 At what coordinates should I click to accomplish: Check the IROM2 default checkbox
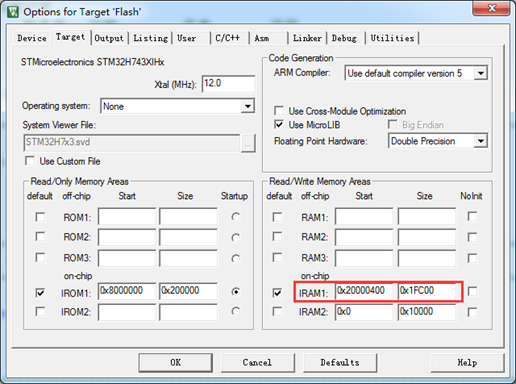coord(40,312)
